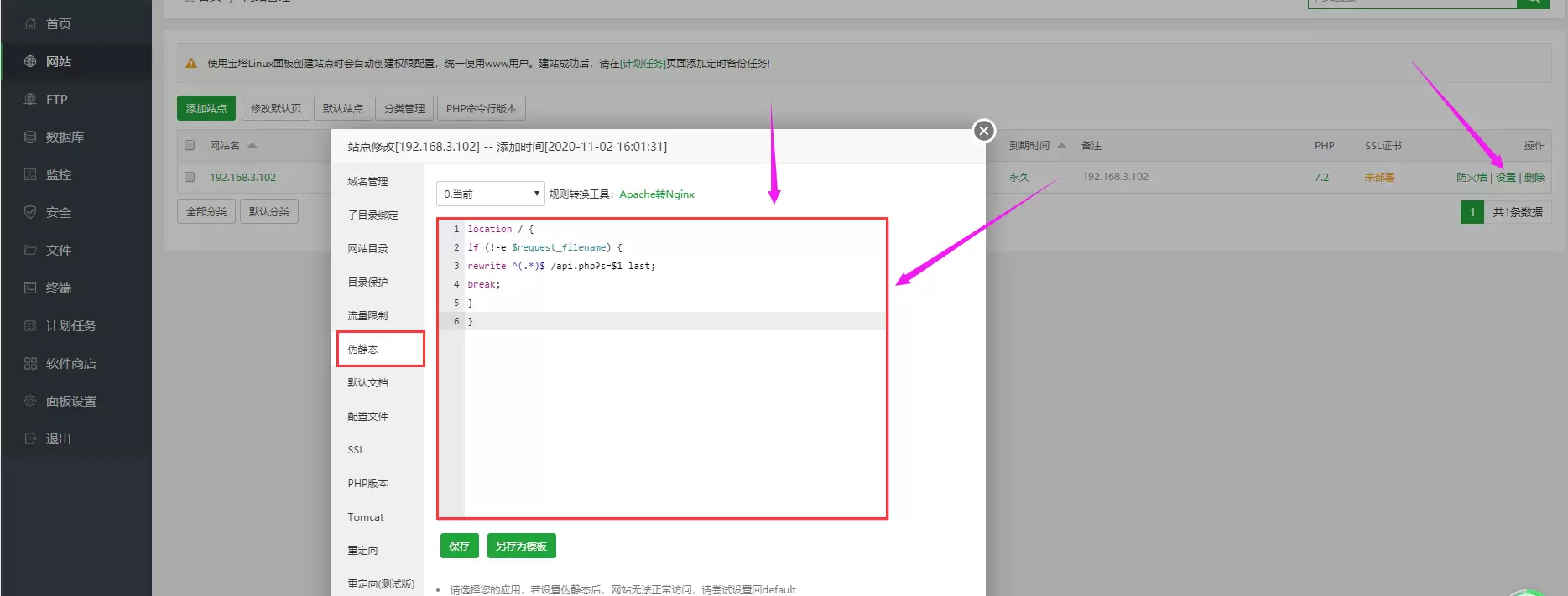Click the terminal (终端) icon

[x=30, y=288]
